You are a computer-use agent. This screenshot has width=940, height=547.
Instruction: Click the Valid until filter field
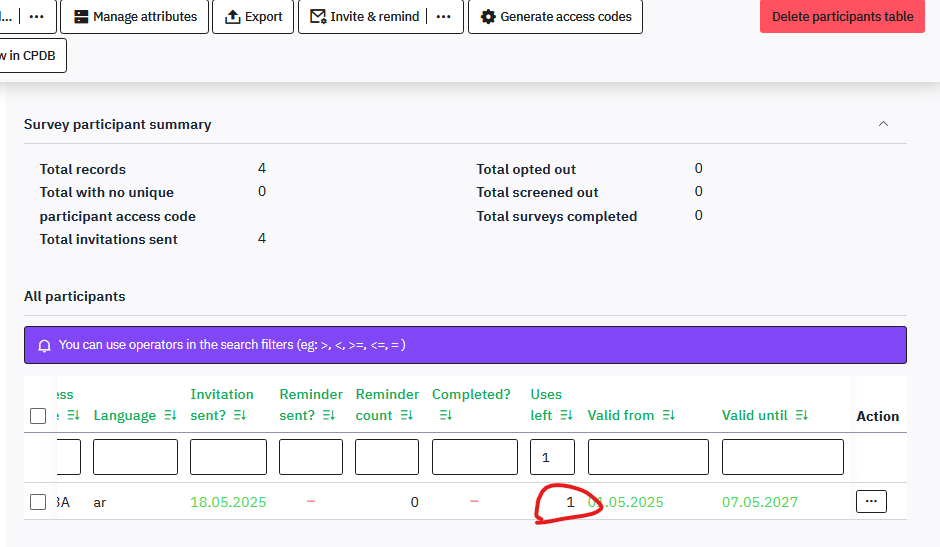(x=782, y=457)
